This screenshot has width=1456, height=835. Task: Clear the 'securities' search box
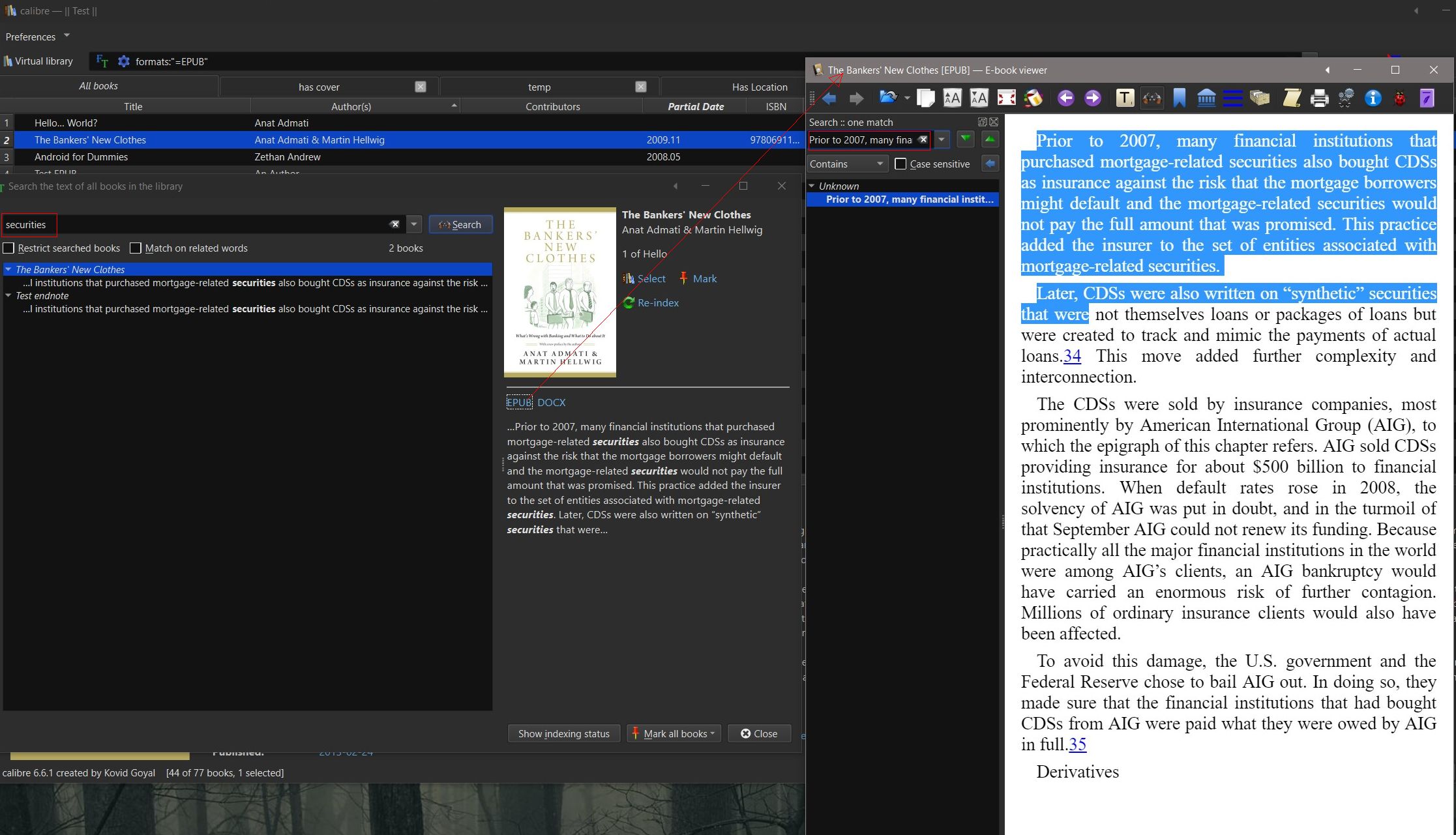[x=394, y=224]
